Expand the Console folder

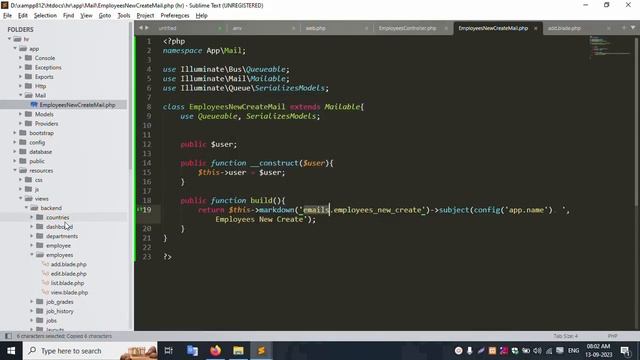click(20, 58)
